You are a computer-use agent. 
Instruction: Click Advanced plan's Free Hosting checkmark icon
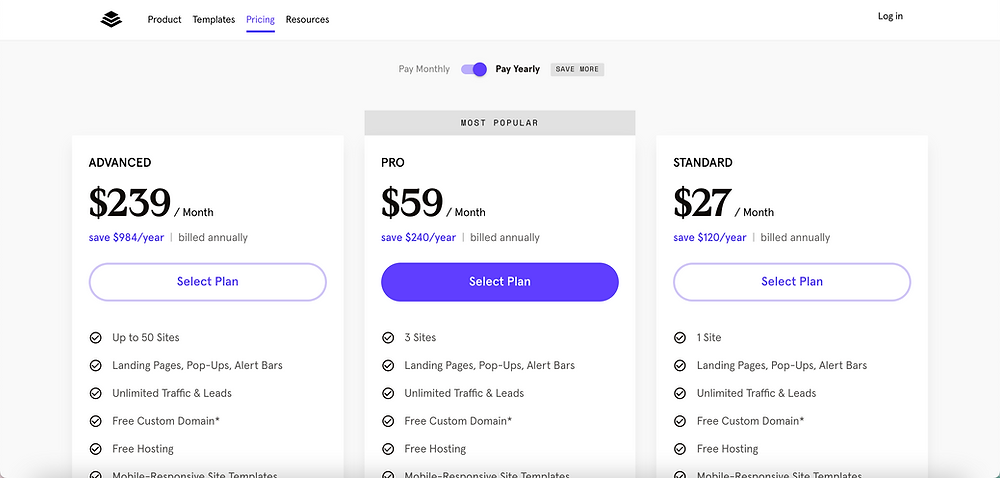tap(96, 449)
